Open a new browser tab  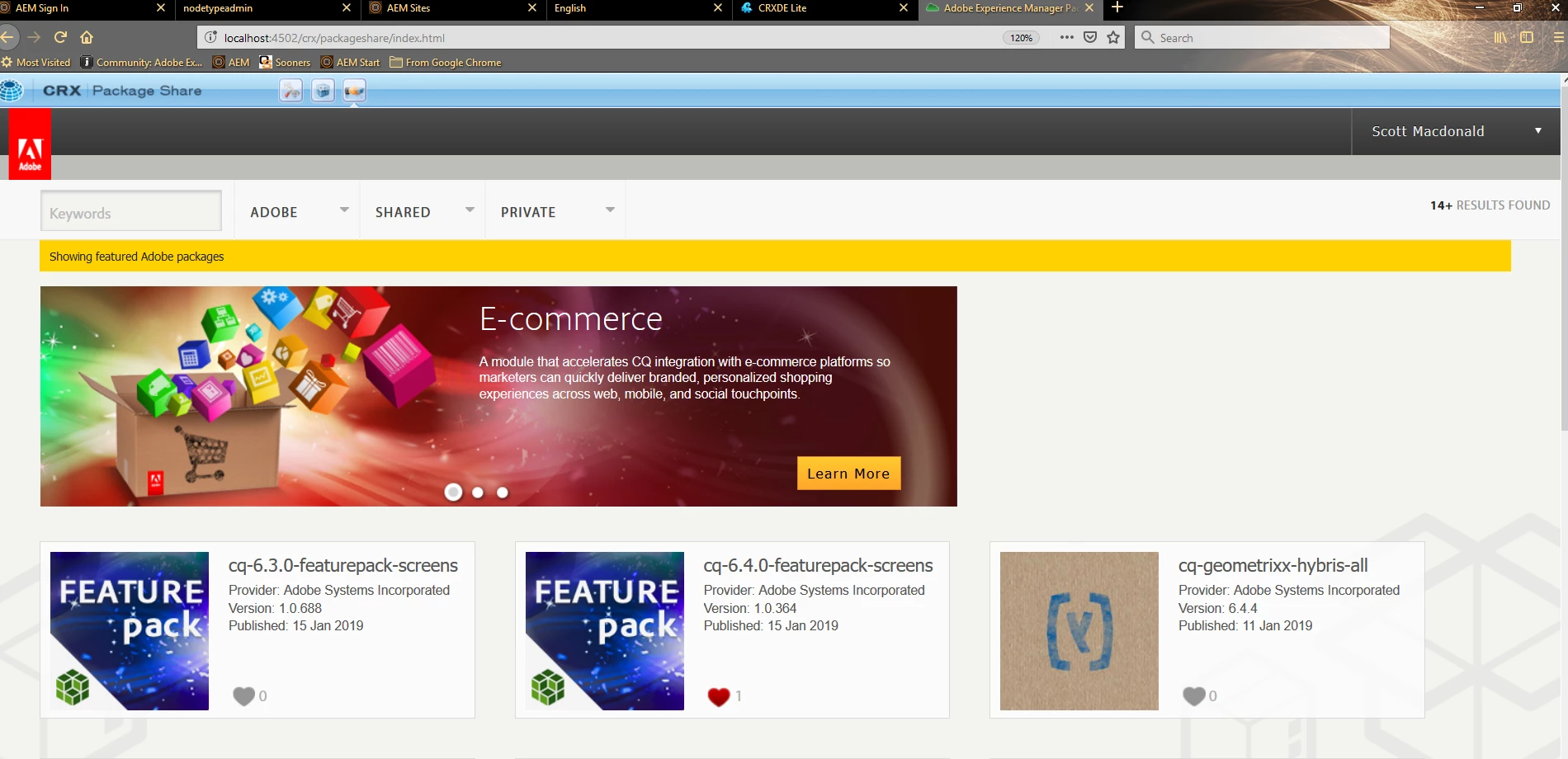[x=1117, y=7]
